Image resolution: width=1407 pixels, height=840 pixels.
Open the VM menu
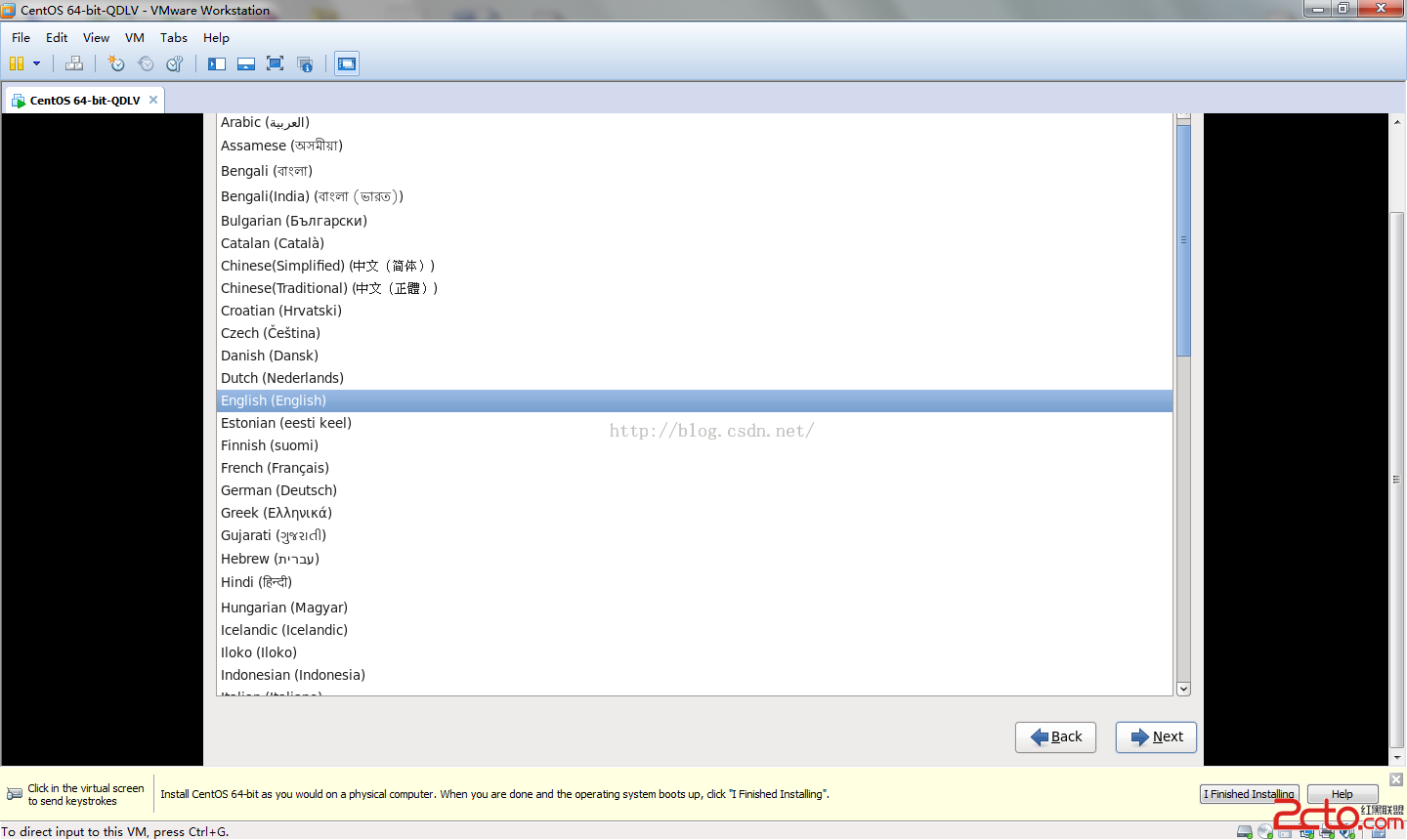tap(135, 37)
